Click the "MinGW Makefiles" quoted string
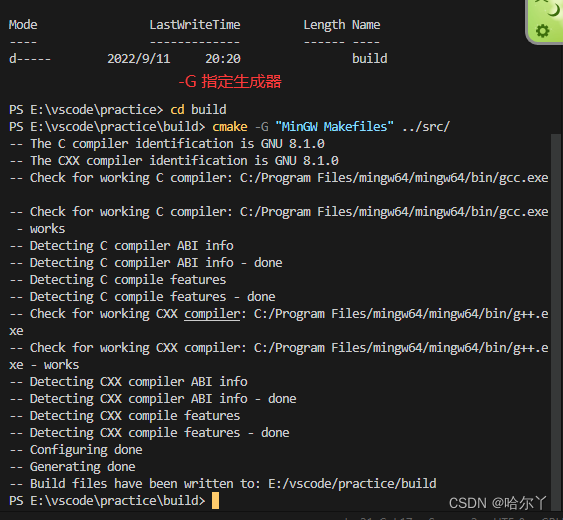Viewport: 563px width, 520px height. point(334,126)
